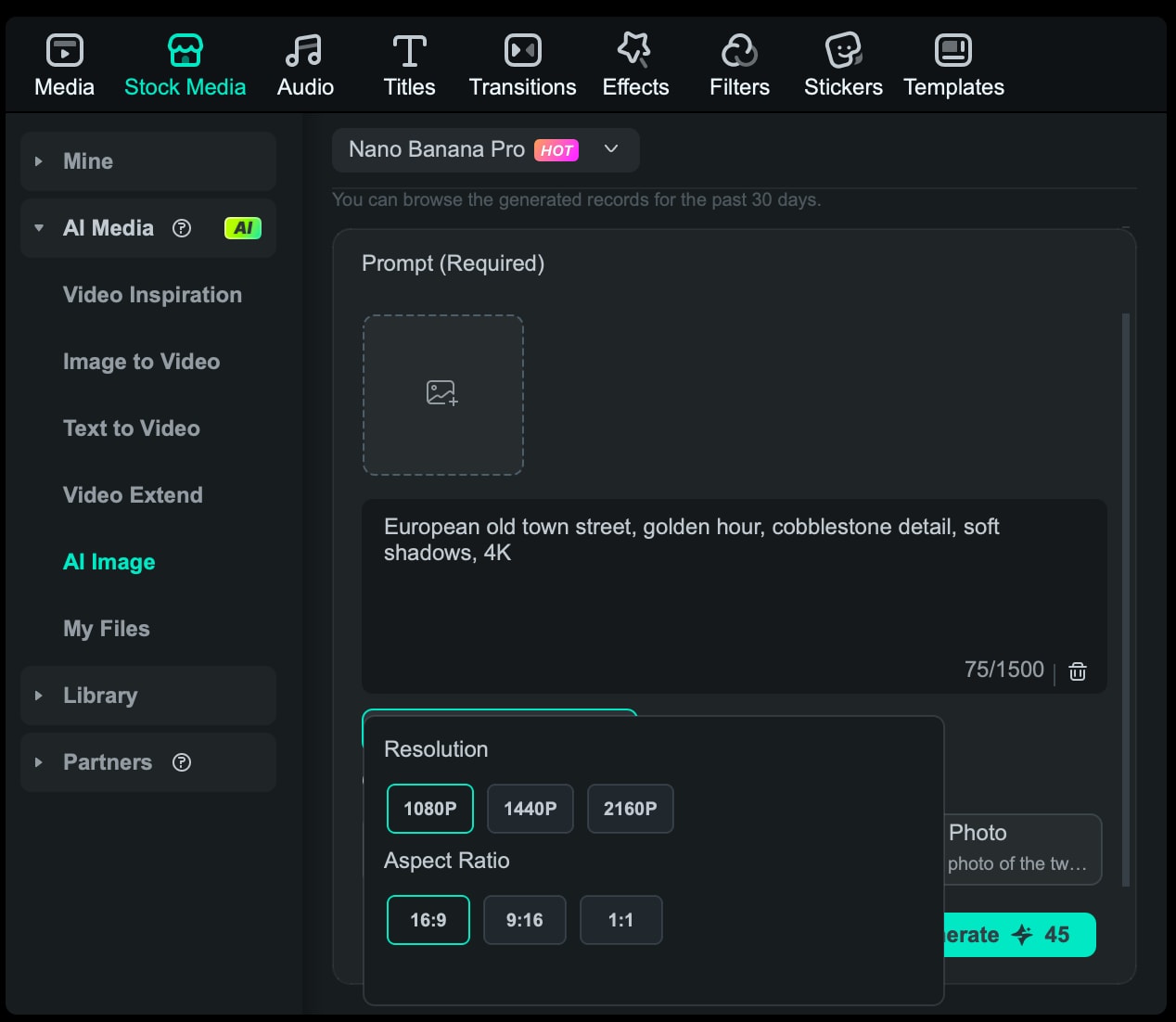1176x1022 pixels.
Task: Click the AI badge on AI Media
Action: (x=243, y=228)
